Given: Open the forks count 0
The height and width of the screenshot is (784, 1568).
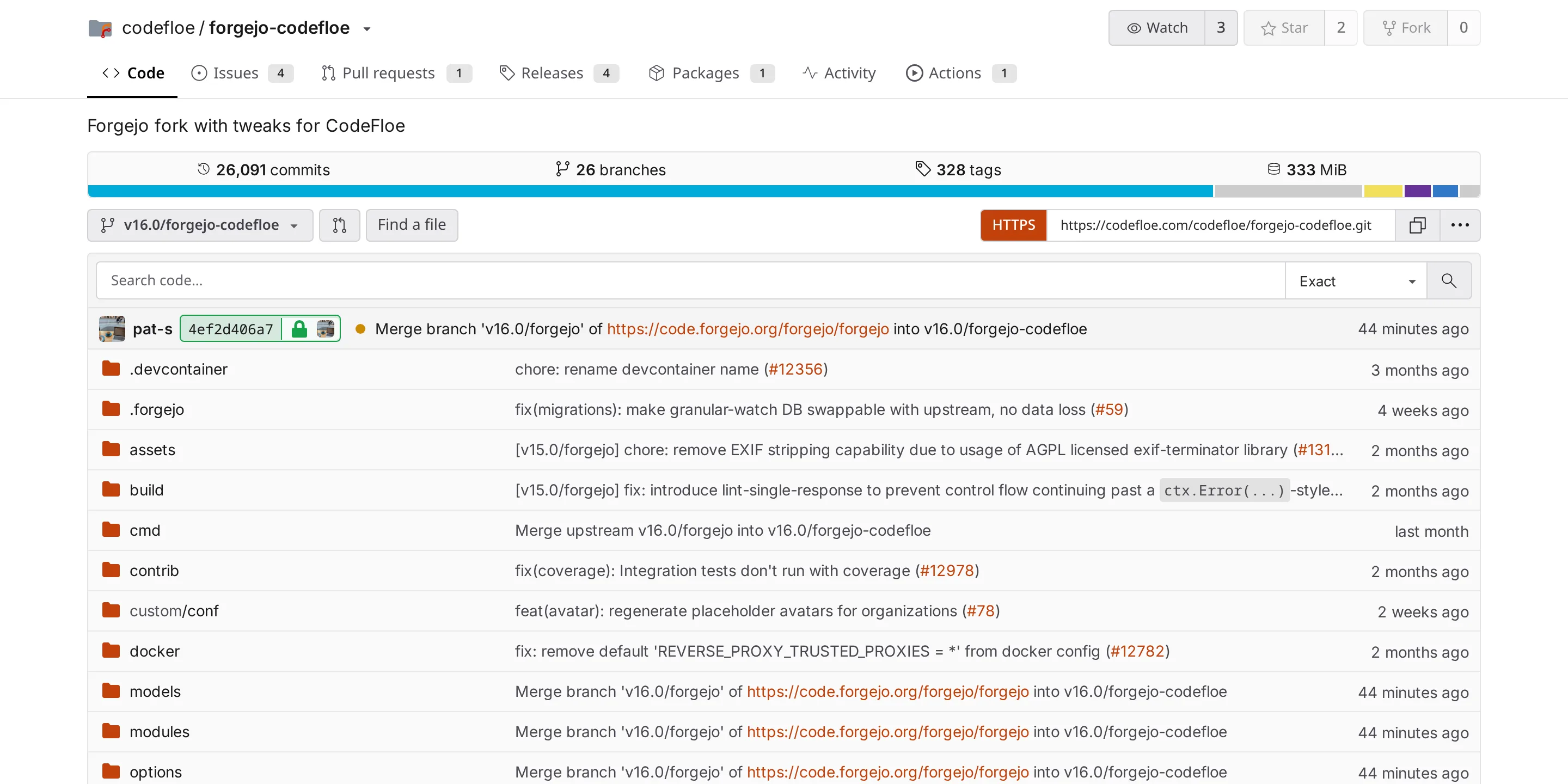Looking at the screenshot, I should tap(1463, 28).
